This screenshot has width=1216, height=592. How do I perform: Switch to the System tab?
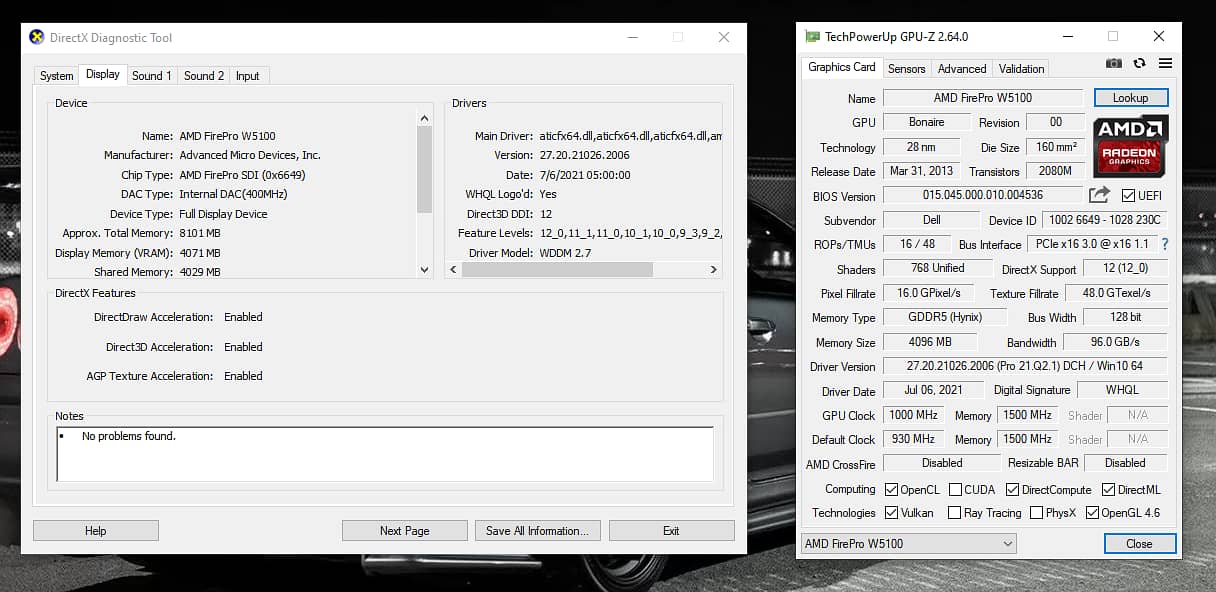(x=56, y=76)
